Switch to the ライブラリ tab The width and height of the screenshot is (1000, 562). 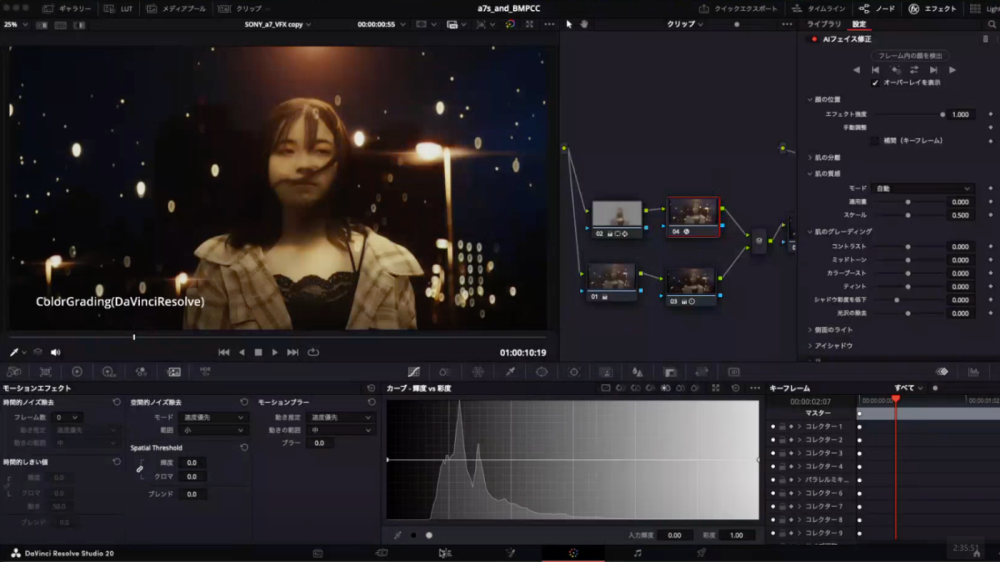point(824,23)
